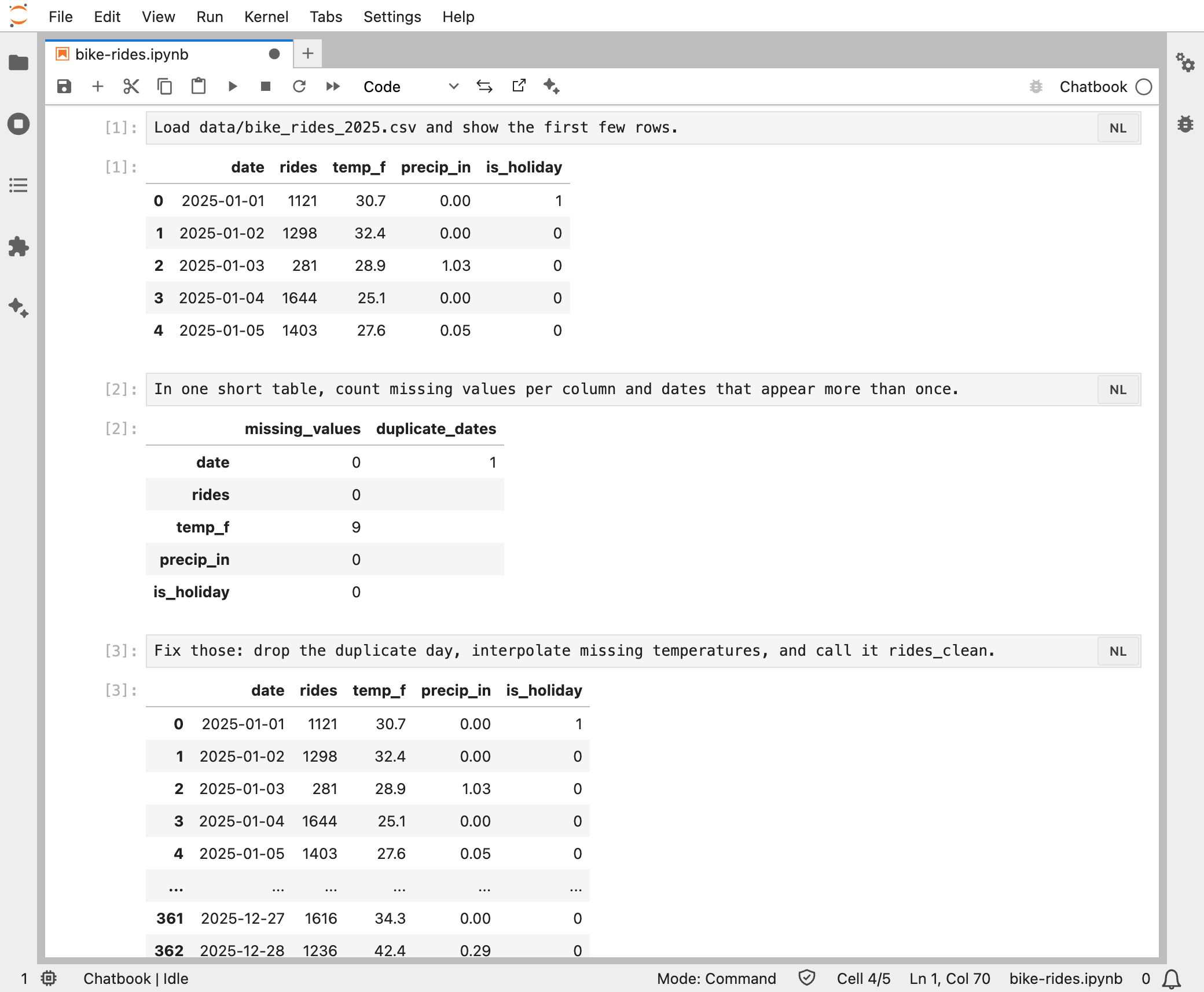Toggle NL mode on cell 1
The height and width of the screenshot is (992, 1204).
(1118, 128)
